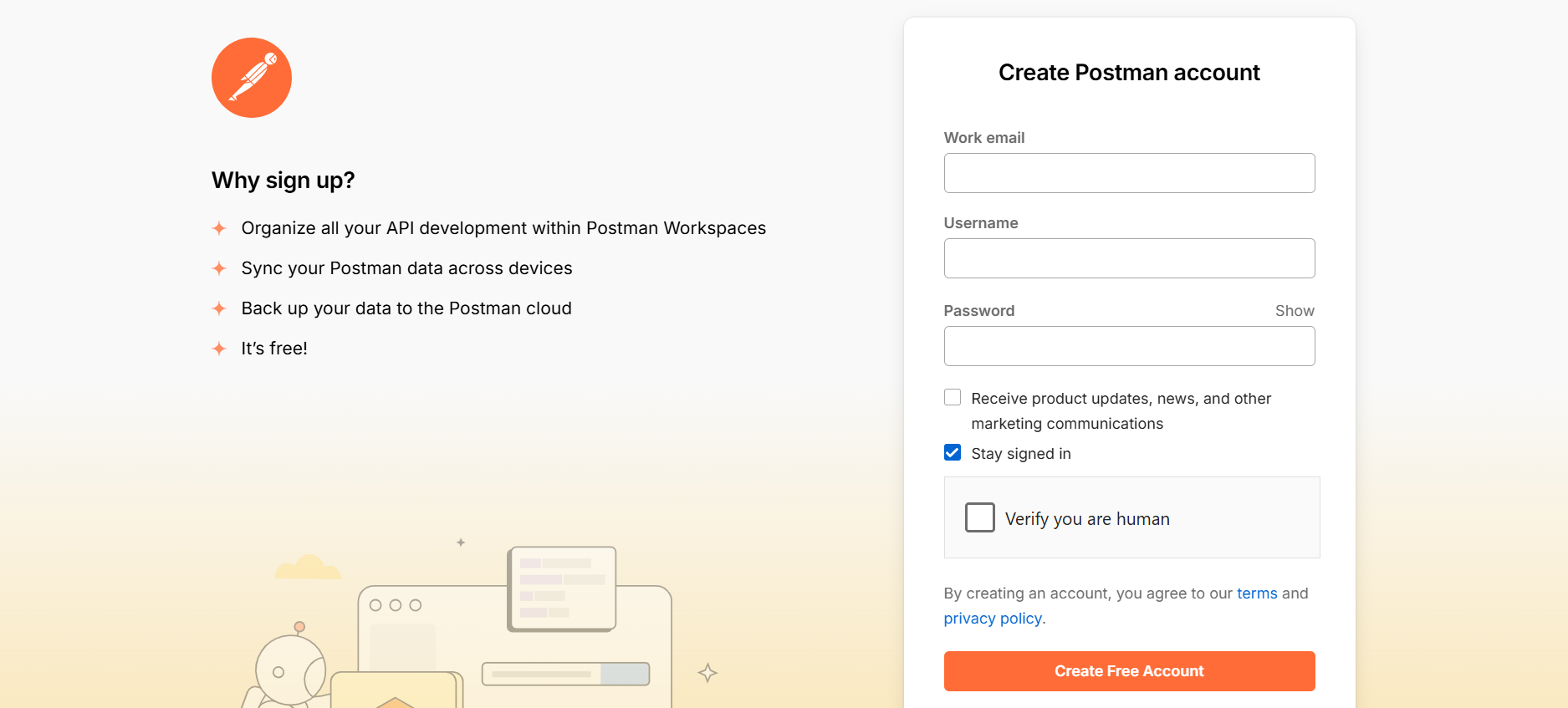Click the sparkle bullet beside "It's free!"

[219, 349]
